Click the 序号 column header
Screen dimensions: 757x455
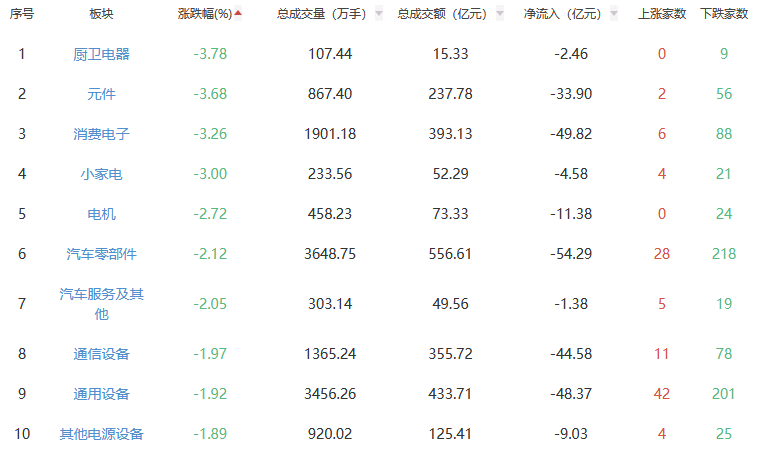[x=21, y=14]
